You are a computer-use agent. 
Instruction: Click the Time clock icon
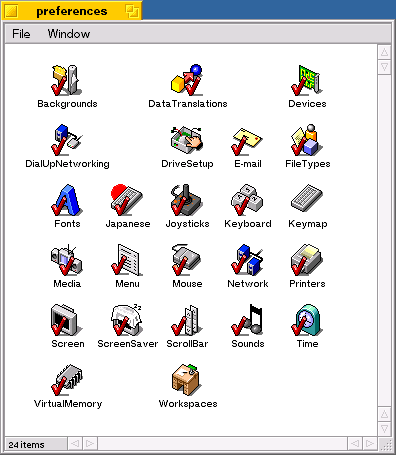(307, 320)
